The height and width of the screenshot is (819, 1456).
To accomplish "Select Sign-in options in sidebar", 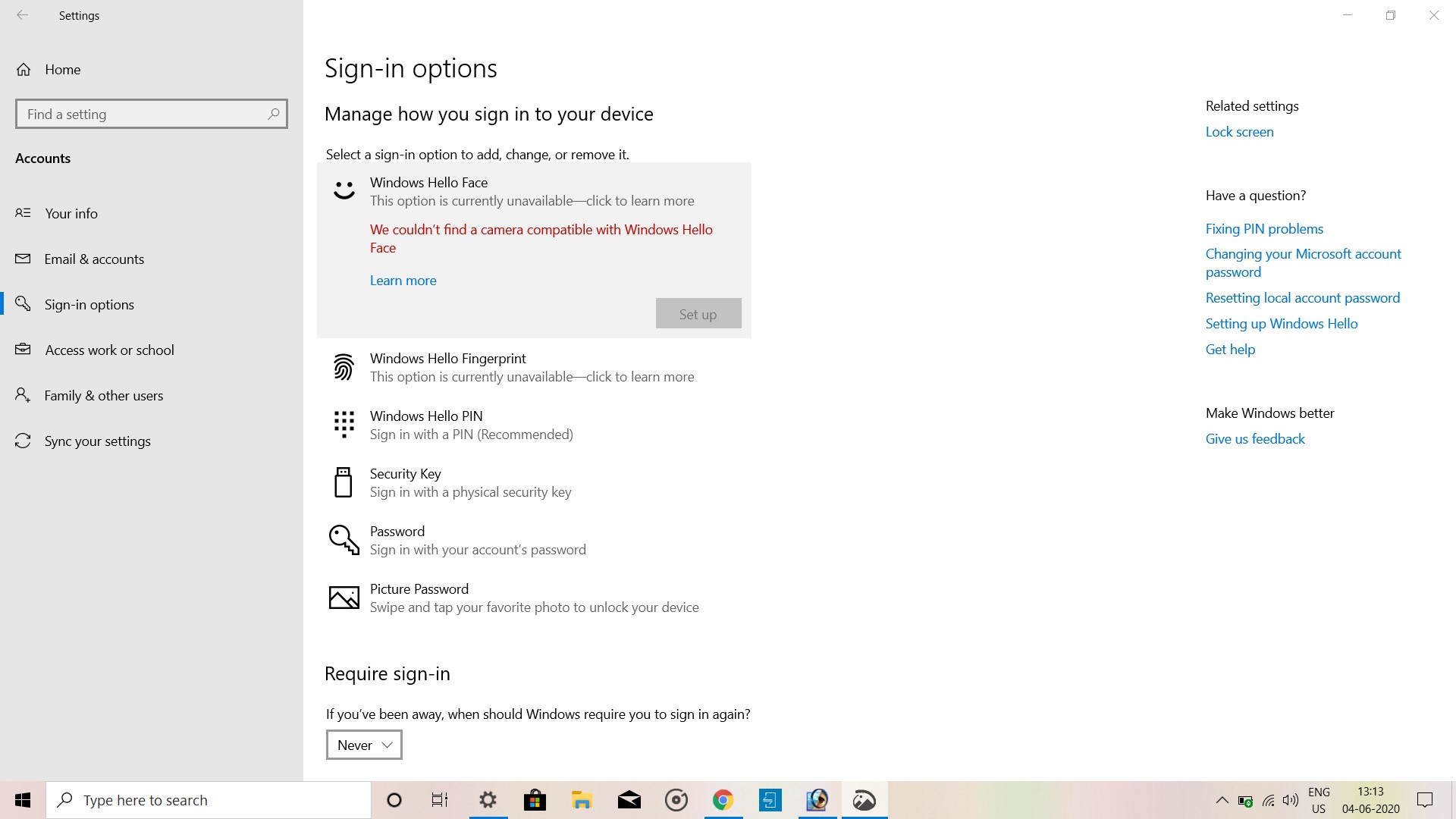I will [152, 305].
